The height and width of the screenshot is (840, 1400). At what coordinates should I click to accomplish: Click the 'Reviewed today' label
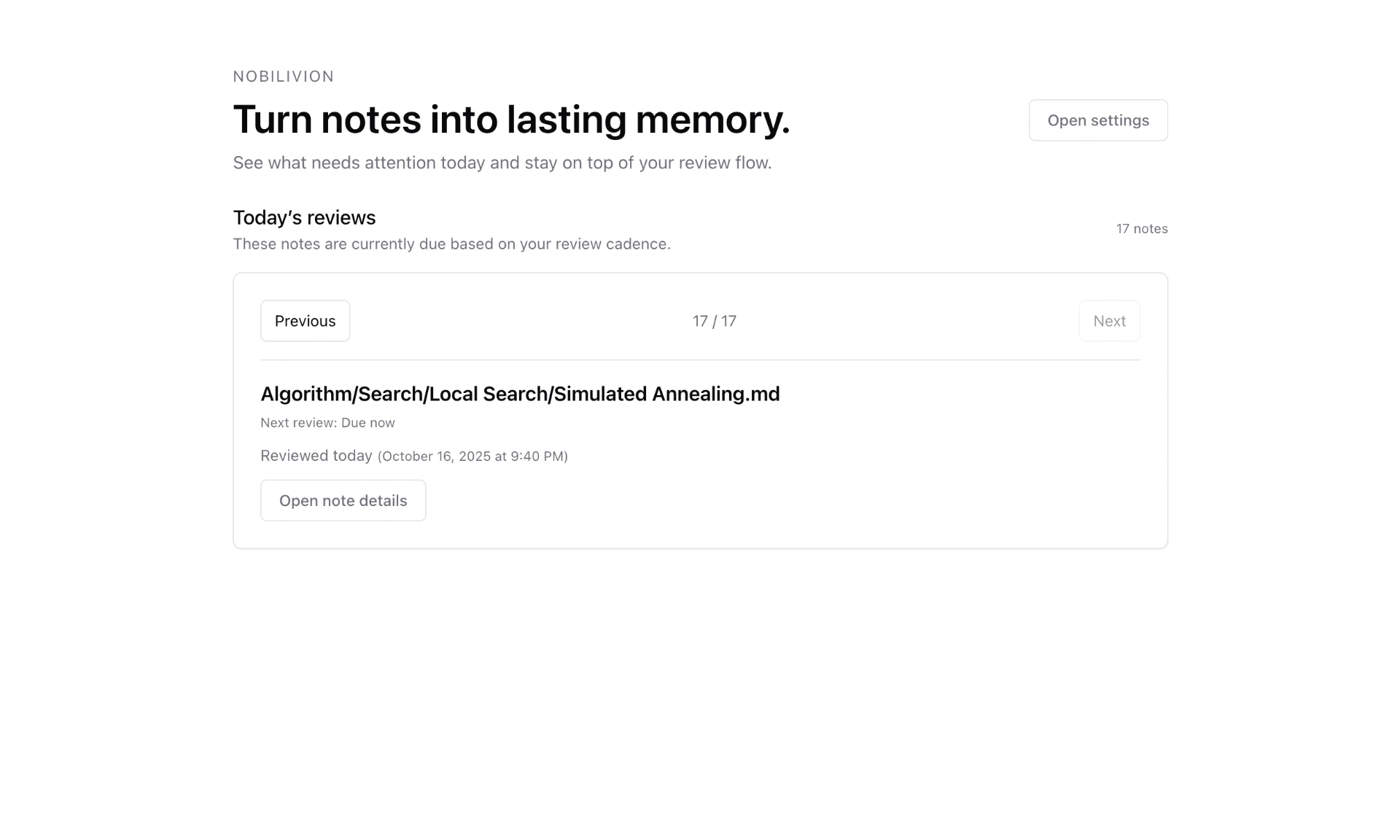[316, 456]
